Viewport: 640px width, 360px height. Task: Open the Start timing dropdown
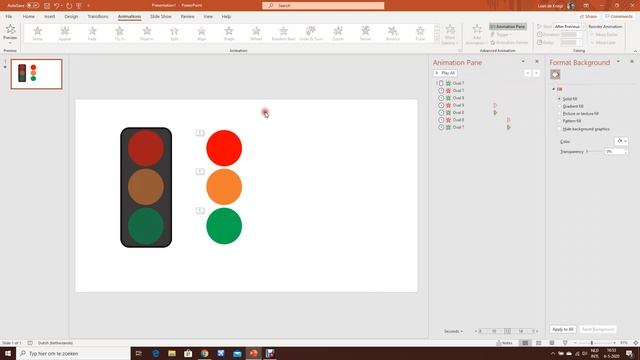point(568,27)
